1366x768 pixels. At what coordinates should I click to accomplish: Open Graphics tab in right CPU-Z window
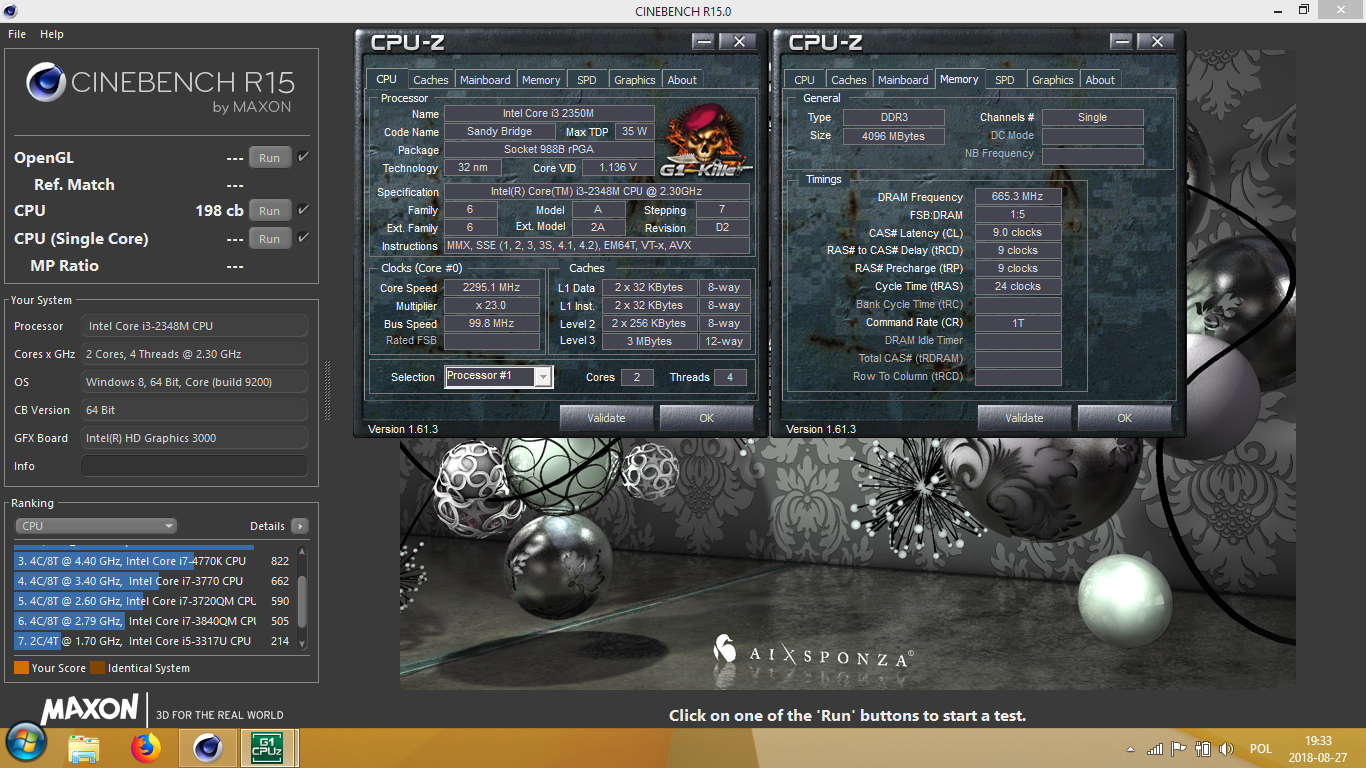(x=1053, y=80)
